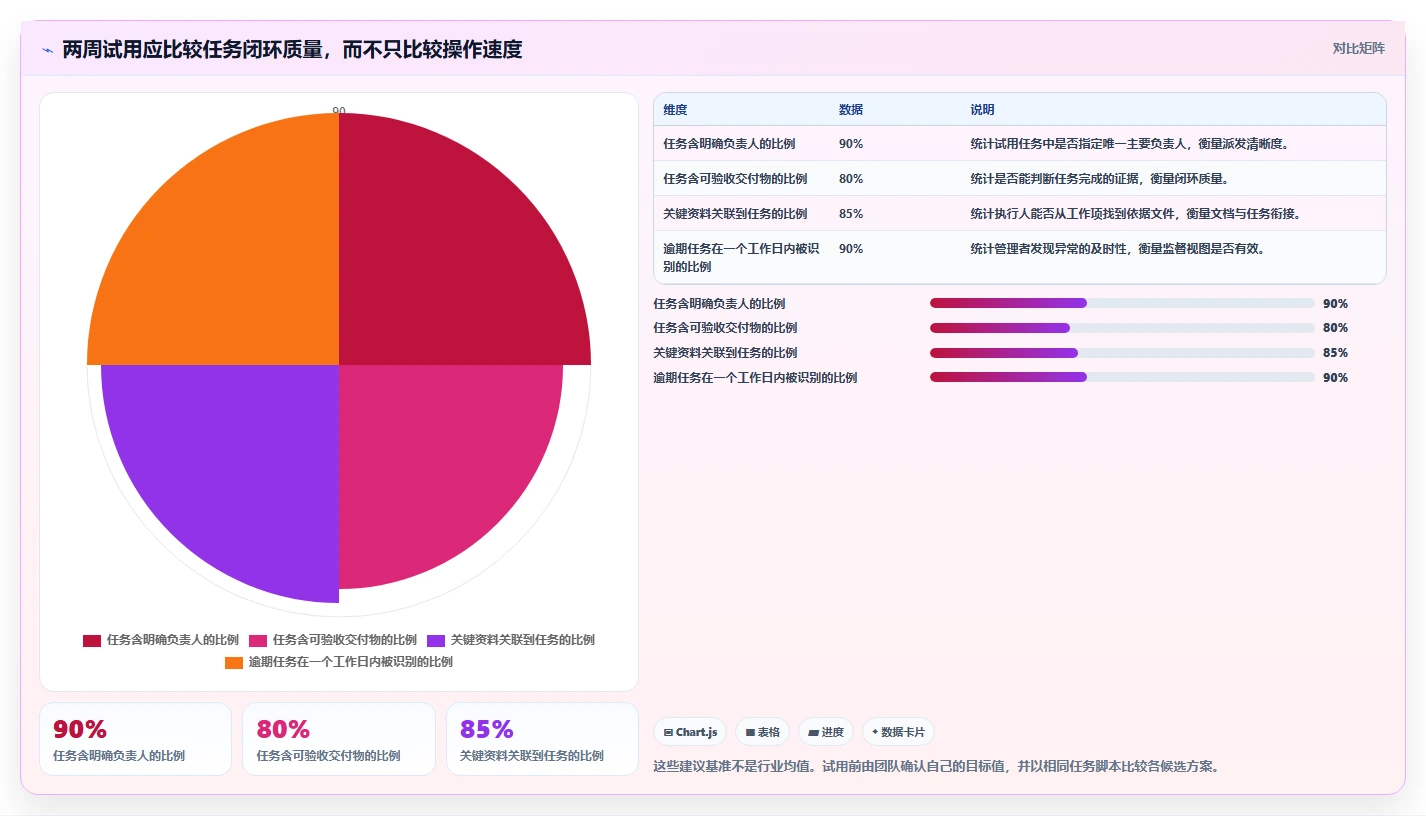Click the 对比矩阵 label at top right

pos(1359,48)
